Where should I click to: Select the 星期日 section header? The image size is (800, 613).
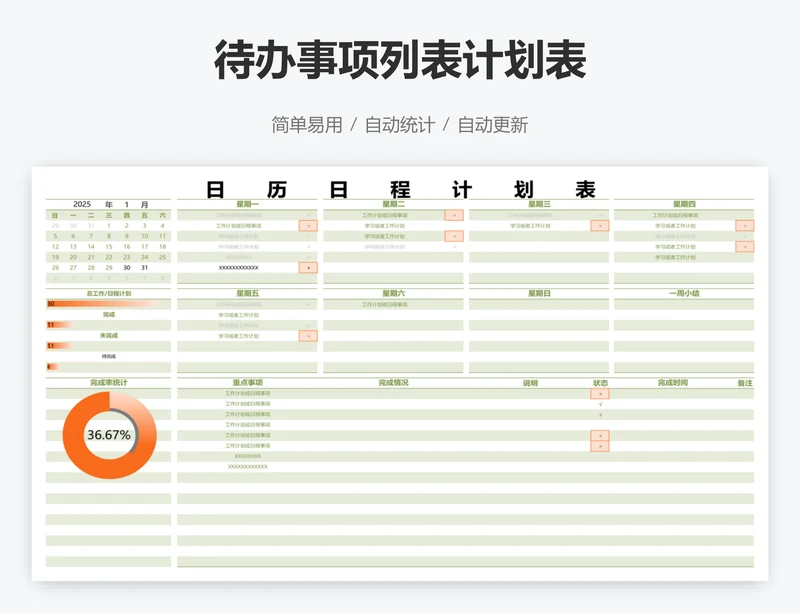[x=539, y=293]
